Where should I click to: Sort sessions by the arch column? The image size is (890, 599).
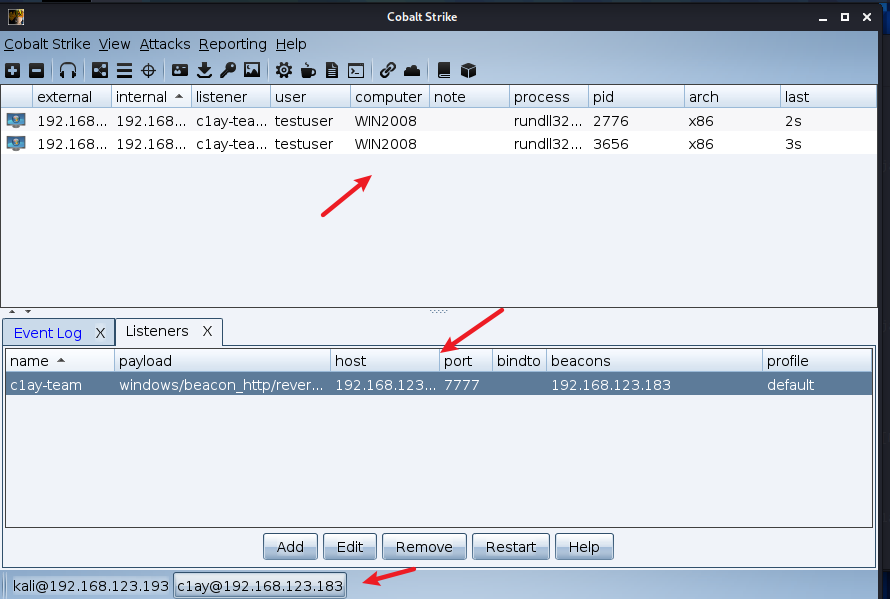point(732,97)
